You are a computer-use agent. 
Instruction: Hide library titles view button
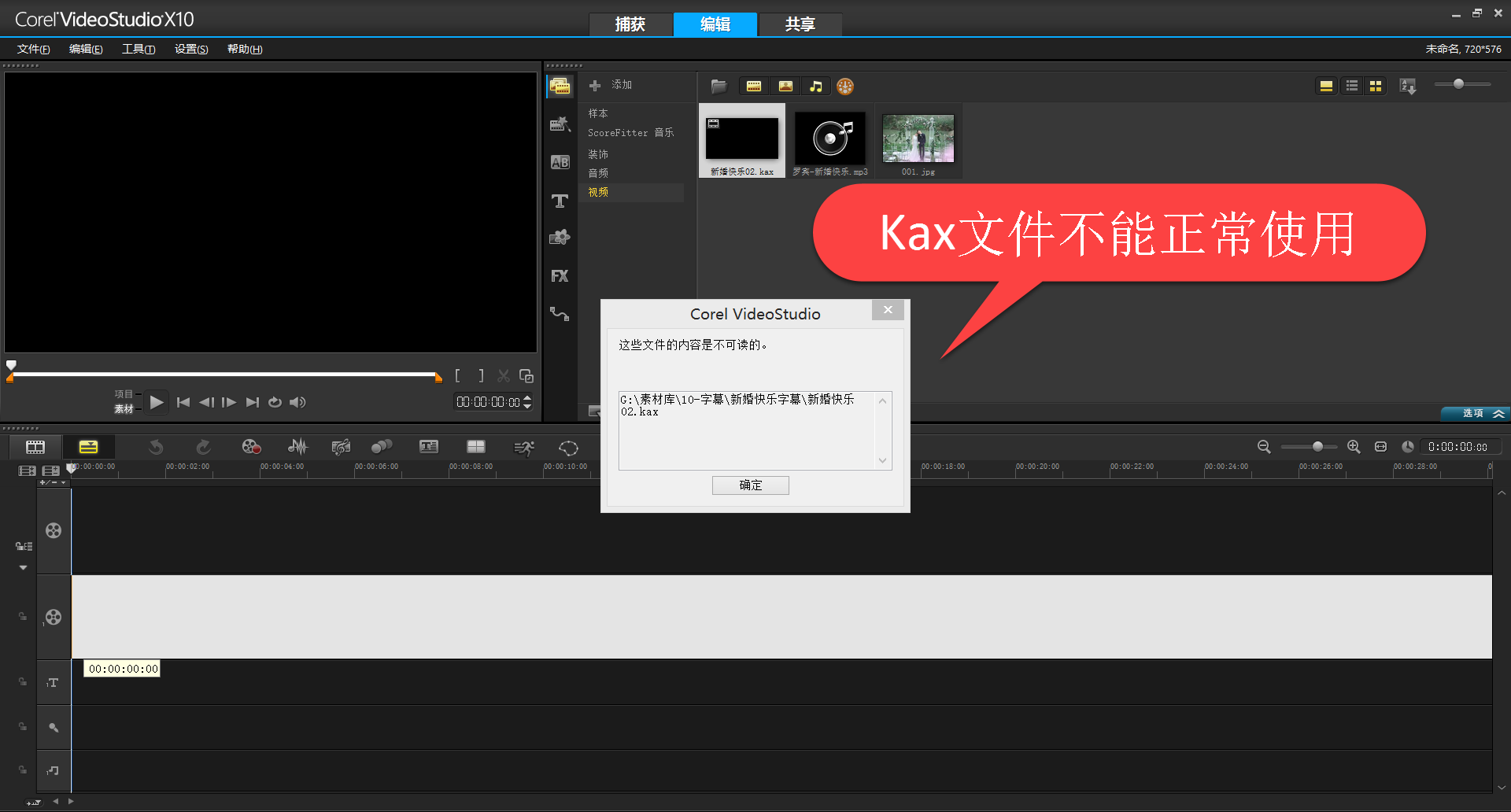pos(1326,86)
